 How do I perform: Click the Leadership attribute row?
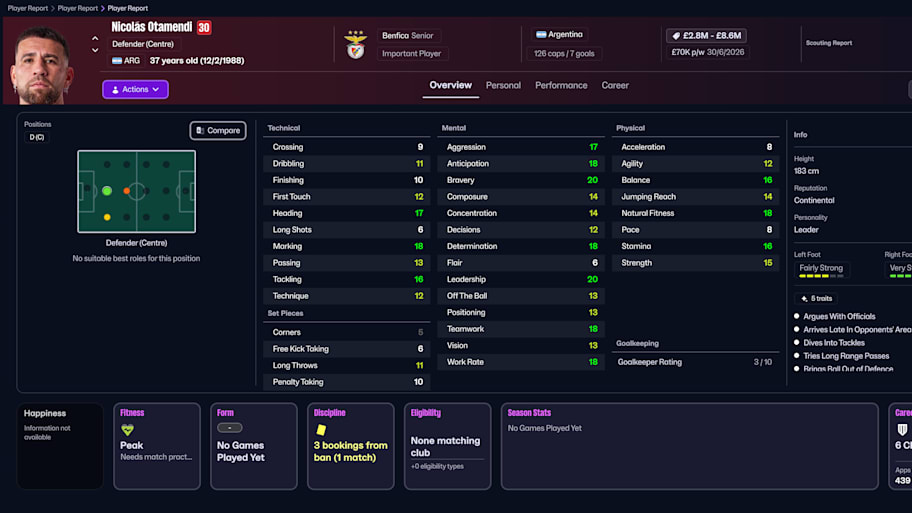[x=521, y=280]
